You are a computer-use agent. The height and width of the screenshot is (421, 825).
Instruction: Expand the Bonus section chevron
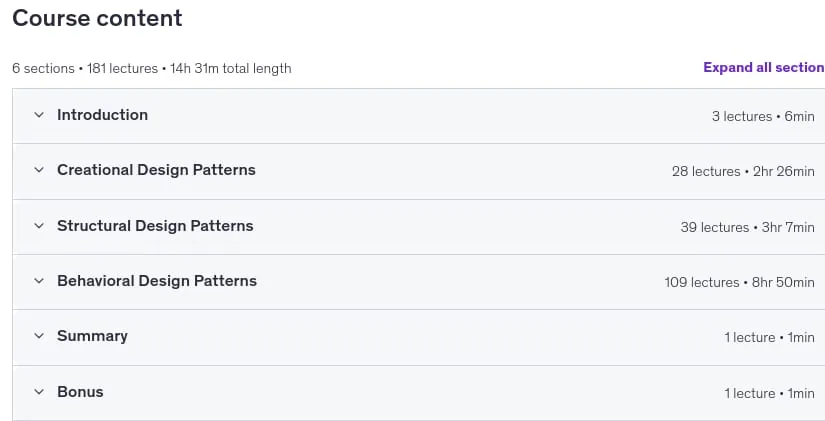coord(39,392)
